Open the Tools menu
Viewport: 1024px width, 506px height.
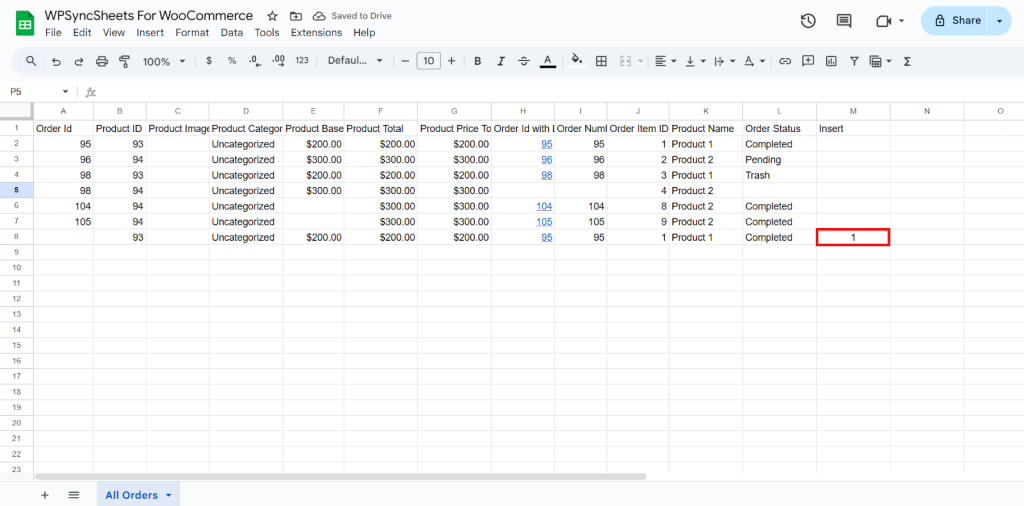tap(267, 33)
